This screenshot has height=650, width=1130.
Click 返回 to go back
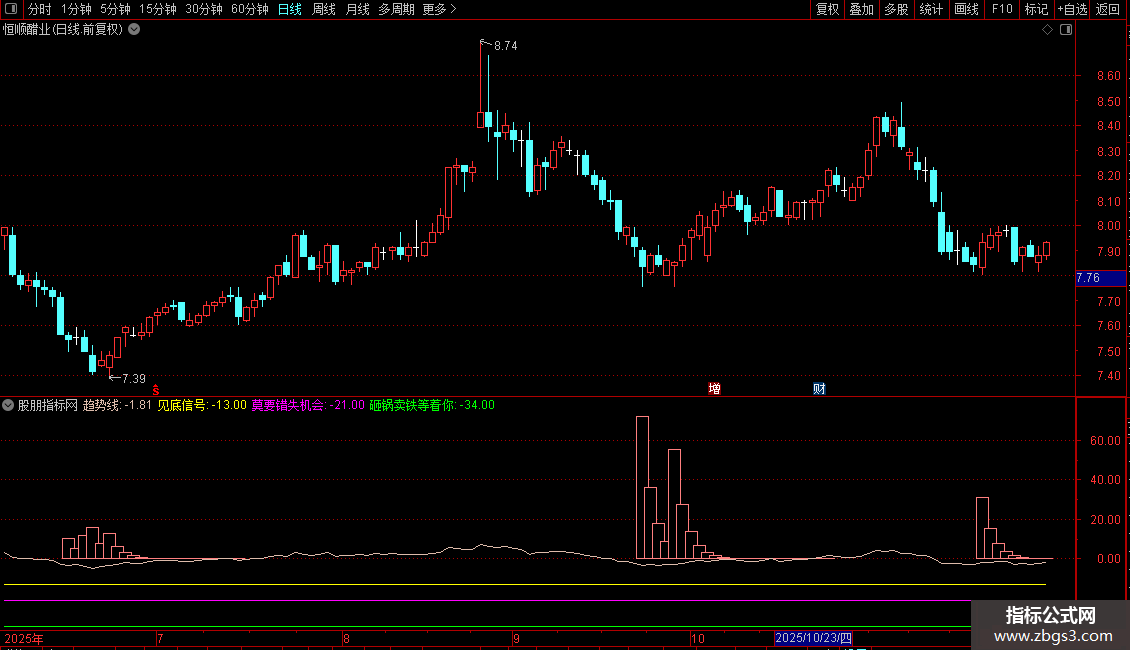tap(1108, 9)
